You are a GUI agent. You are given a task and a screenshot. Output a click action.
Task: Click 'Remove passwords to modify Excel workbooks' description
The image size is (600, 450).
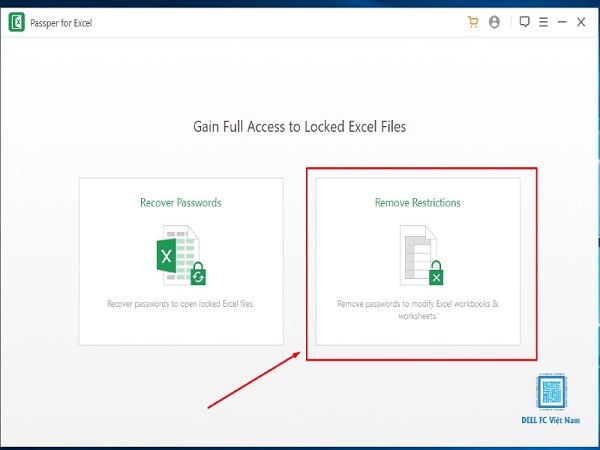coord(417,310)
